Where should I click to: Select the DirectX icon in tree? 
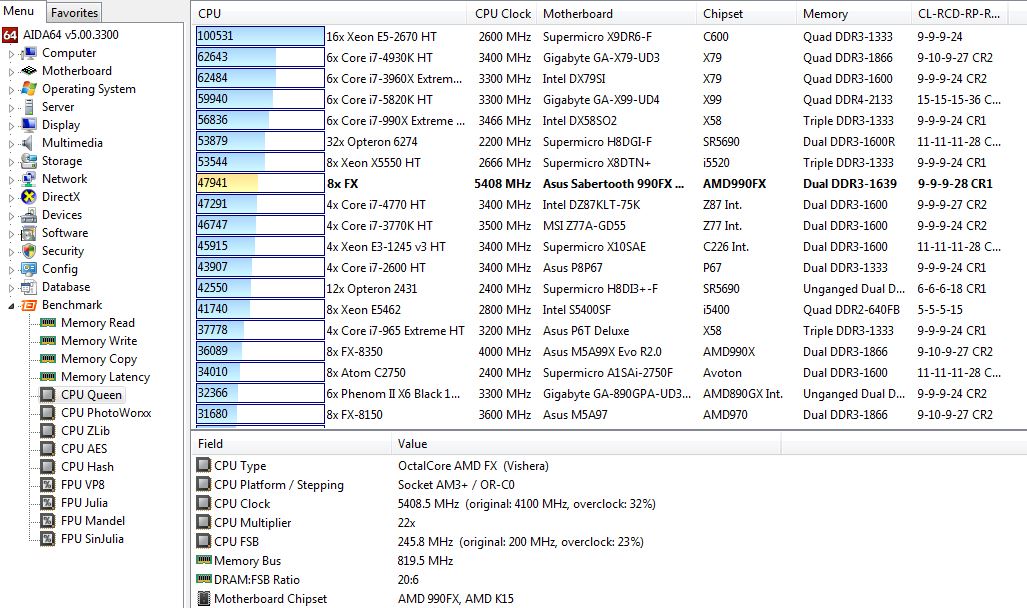[x=29, y=197]
